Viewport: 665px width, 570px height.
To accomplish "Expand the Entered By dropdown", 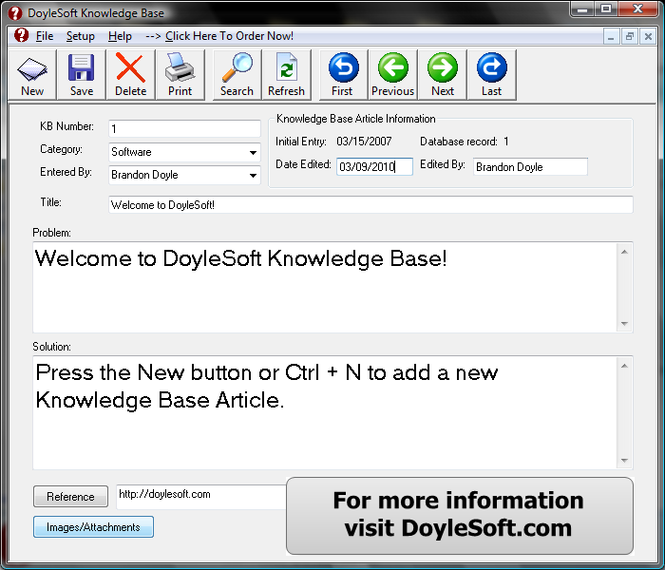I will tap(253, 175).
